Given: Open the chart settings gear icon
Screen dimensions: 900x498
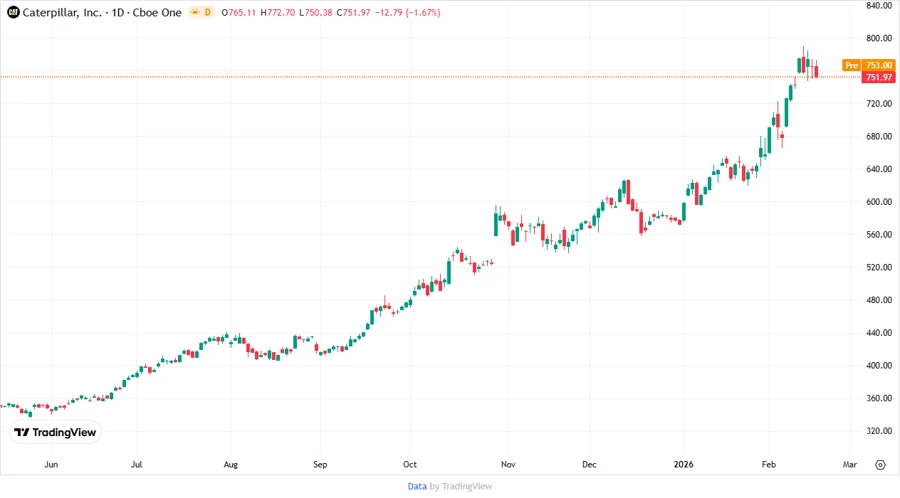Looking at the screenshot, I should coord(880,465).
